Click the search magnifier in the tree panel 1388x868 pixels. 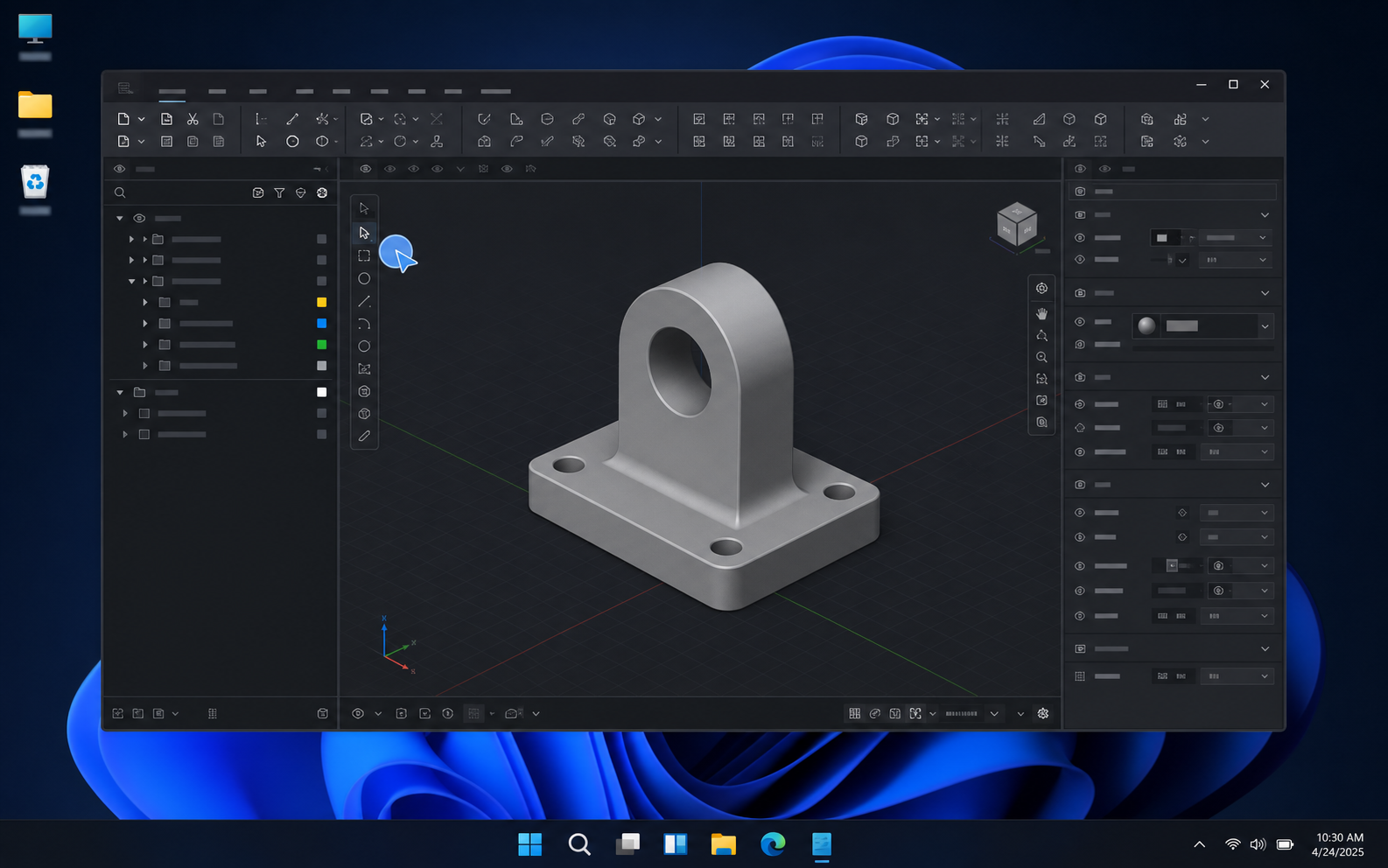click(120, 192)
